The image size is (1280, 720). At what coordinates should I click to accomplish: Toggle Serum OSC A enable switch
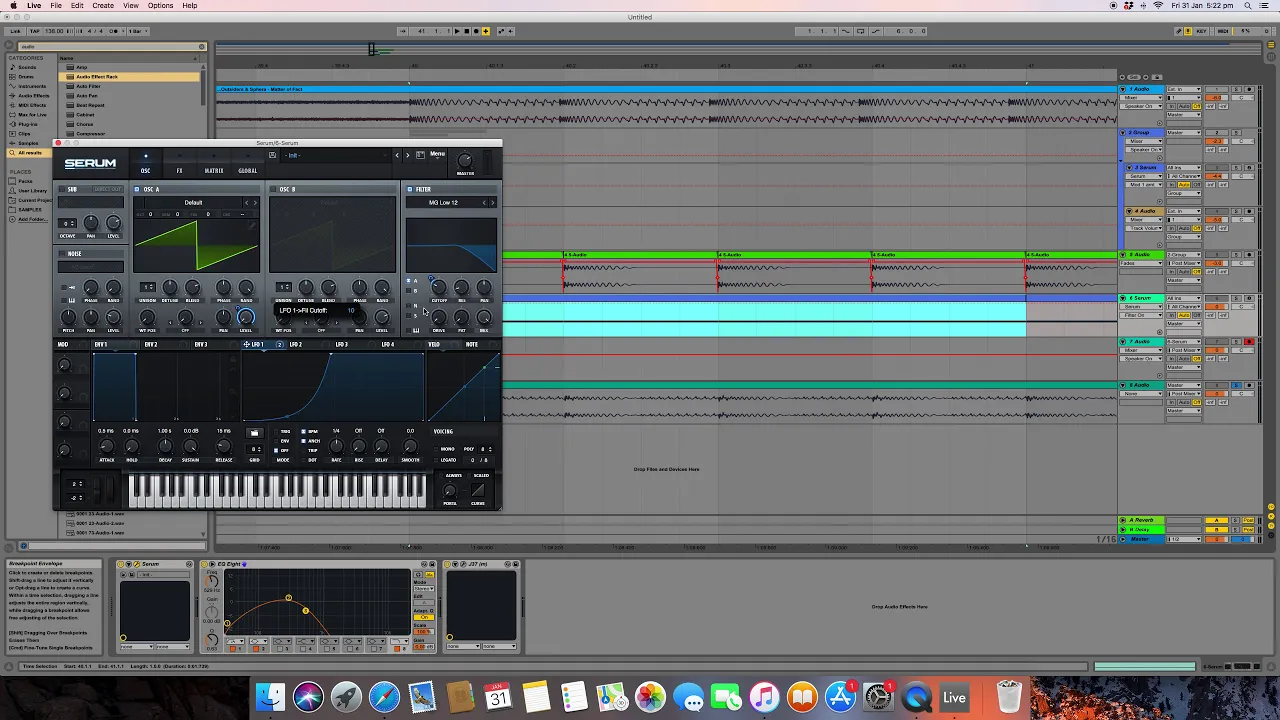pyautogui.click(x=139, y=189)
